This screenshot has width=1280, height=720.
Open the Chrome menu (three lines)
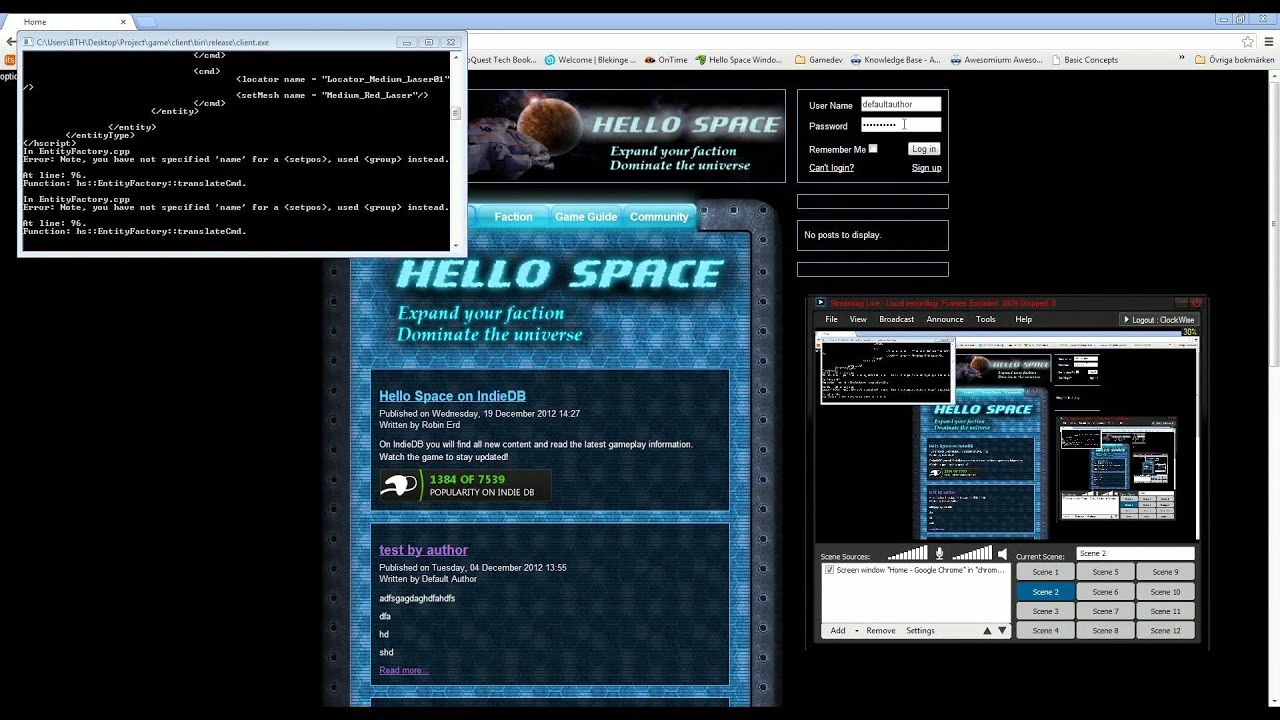[1270, 42]
